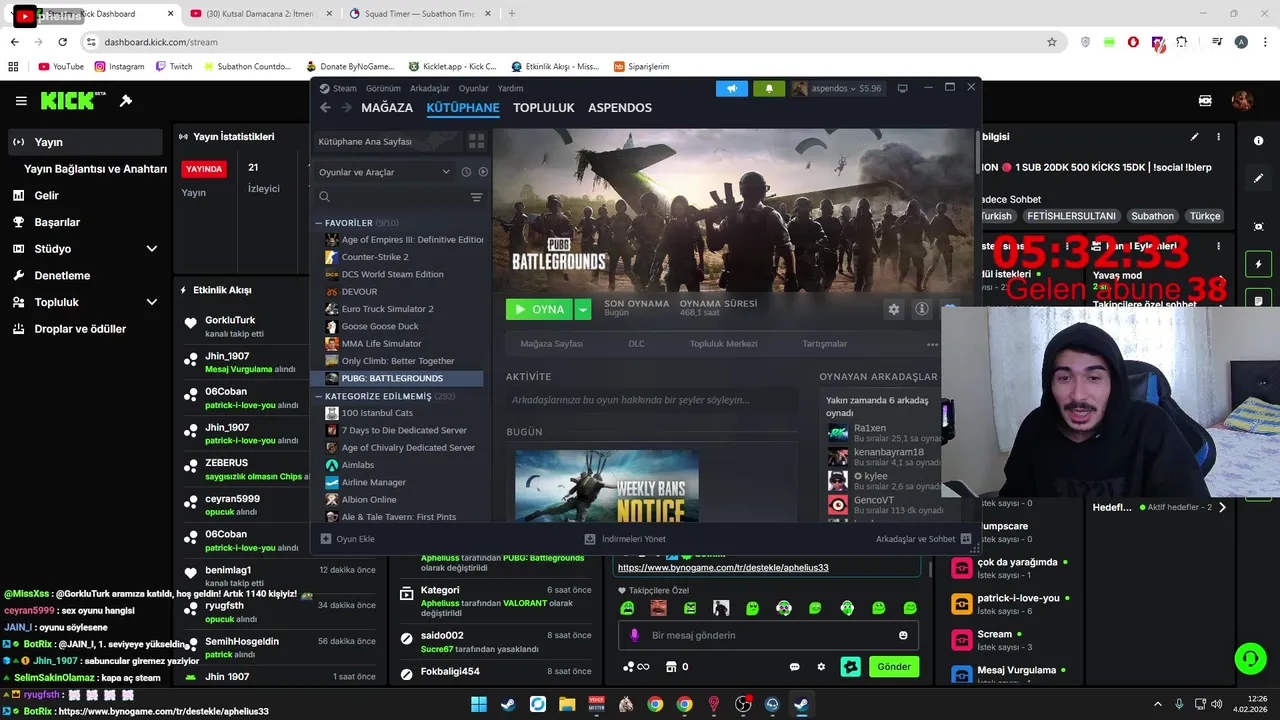Click the teal Kick action button beside Gönder
Image resolution: width=1280 pixels, height=720 pixels.
850,667
